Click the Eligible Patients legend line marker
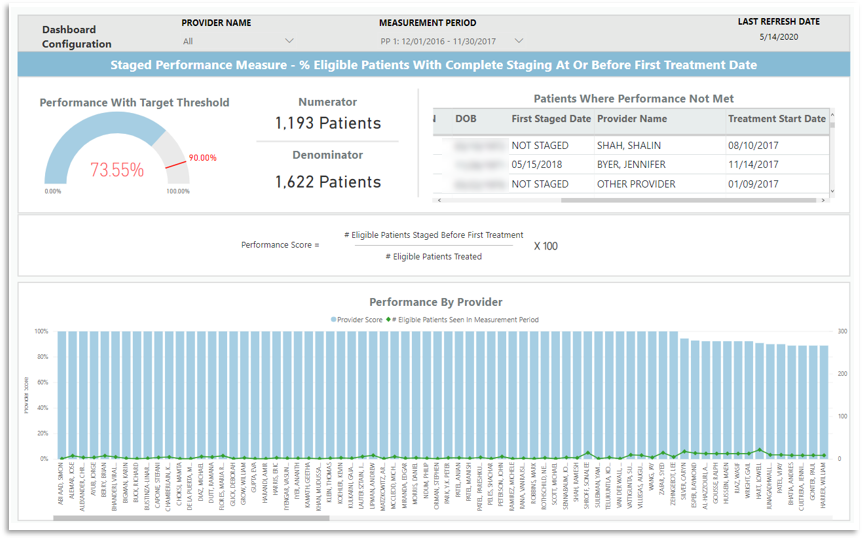The width and height of the screenshot is (862, 539). coord(387,320)
